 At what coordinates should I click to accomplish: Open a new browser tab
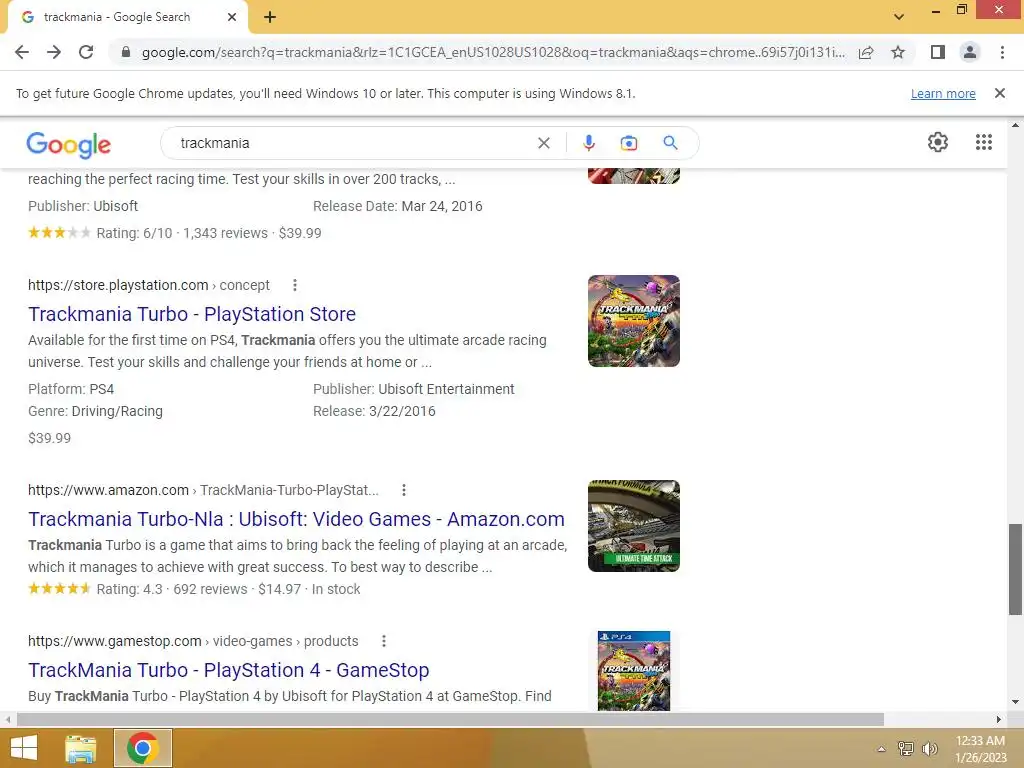(270, 18)
